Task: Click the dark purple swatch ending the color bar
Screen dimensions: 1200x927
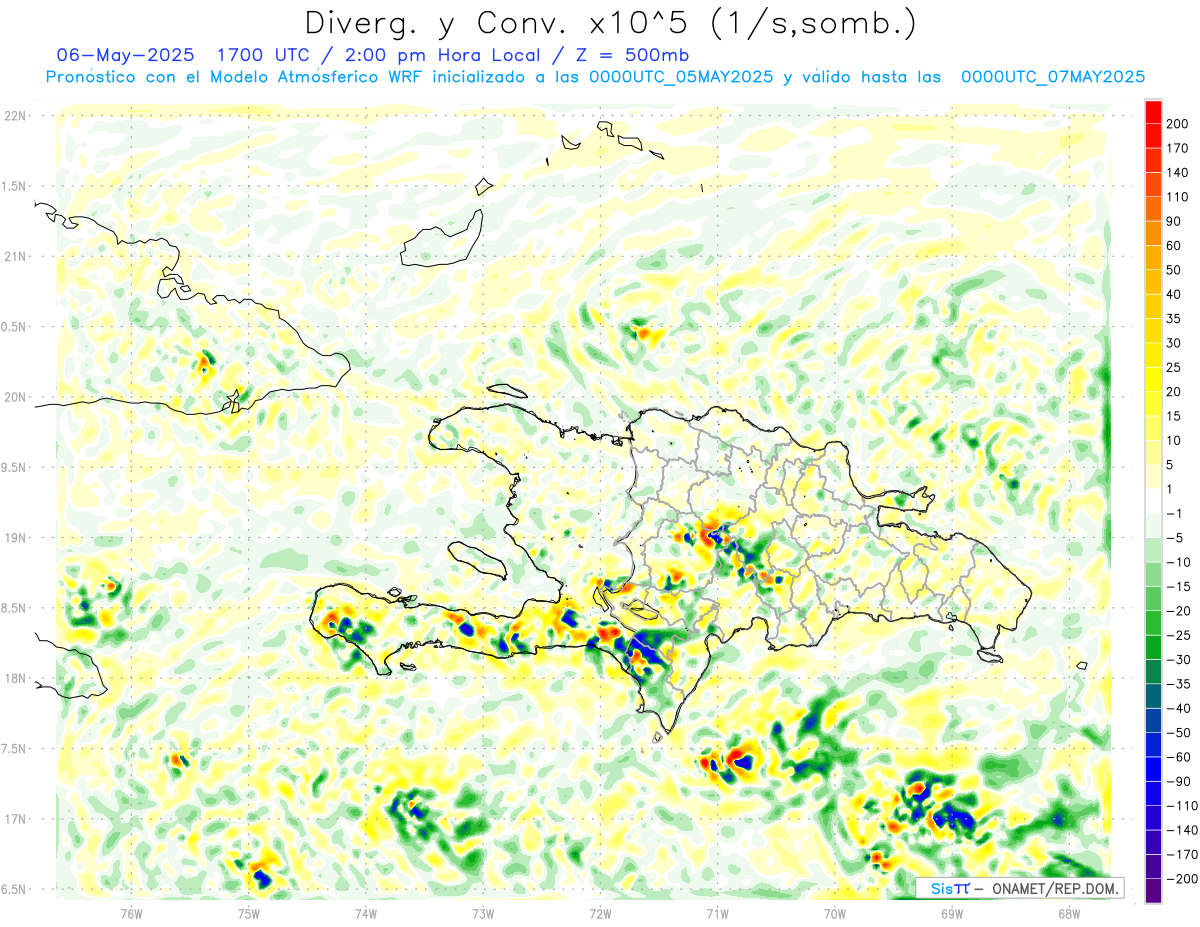Action: [x=1153, y=891]
